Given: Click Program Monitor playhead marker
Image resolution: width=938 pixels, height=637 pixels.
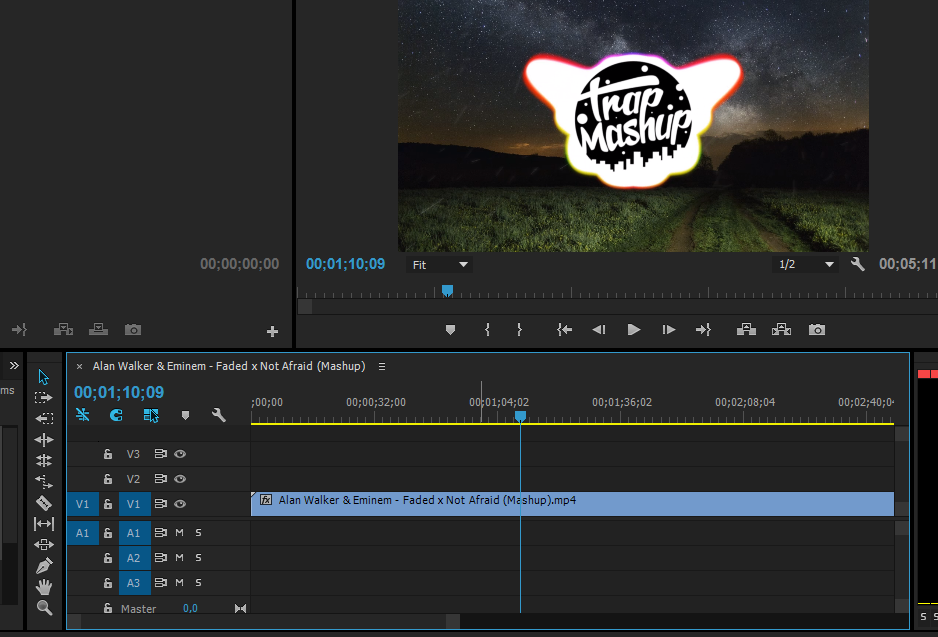Looking at the screenshot, I should coord(447,291).
